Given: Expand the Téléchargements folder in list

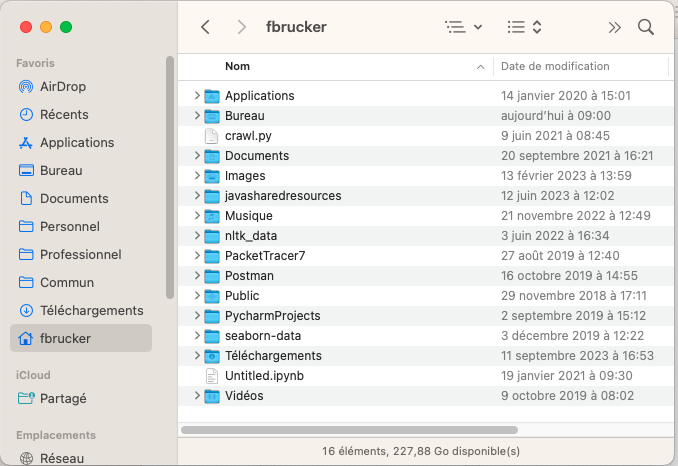Looking at the screenshot, I should (197, 355).
